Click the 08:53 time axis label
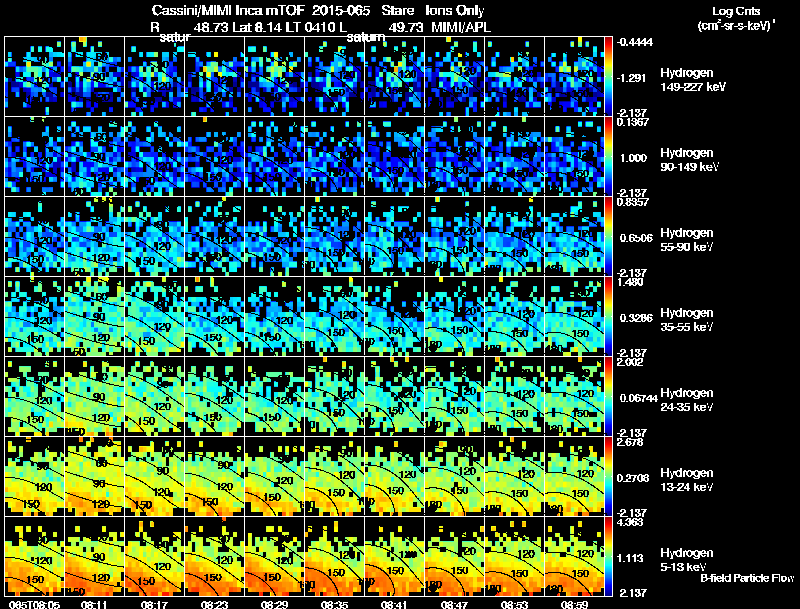 pos(514,604)
